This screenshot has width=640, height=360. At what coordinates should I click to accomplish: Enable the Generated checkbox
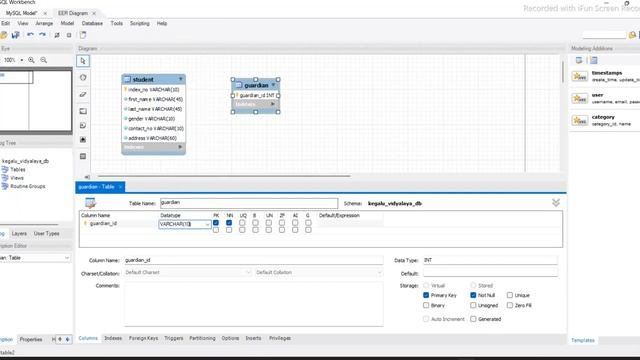pos(473,319)
